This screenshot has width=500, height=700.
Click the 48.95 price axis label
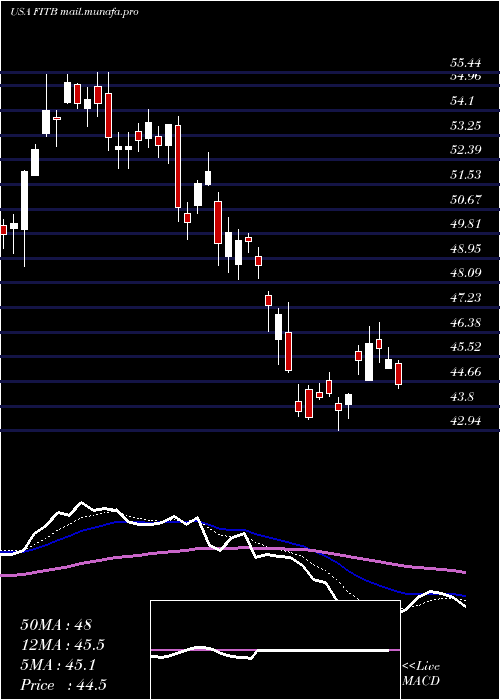[465, 249]
